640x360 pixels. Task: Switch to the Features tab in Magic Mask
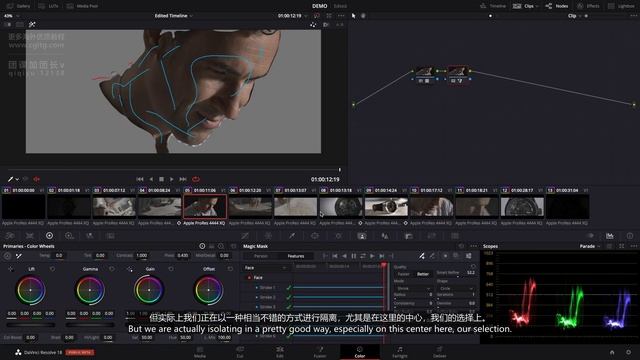[x=296, y=256]
